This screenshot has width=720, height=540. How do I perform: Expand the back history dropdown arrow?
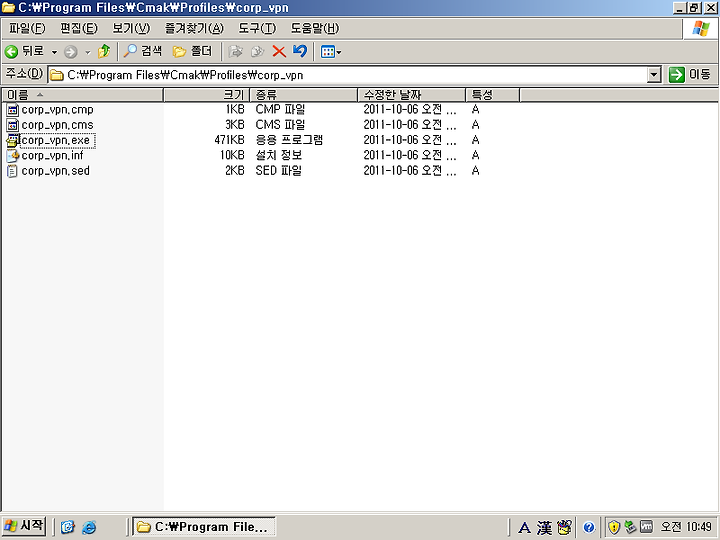pyautogui.click(x=54, y=52)
